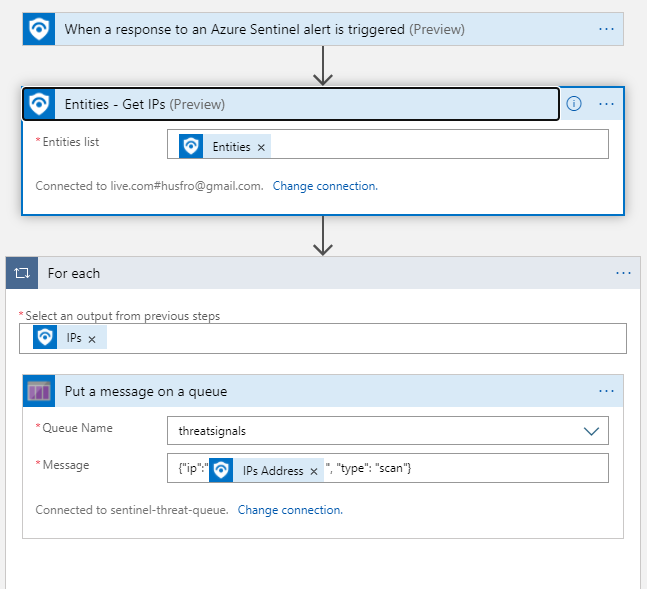Click the Entities - Get IPs shield icon
This screenshot has height=589, width=647.
(x=39, y=104)
